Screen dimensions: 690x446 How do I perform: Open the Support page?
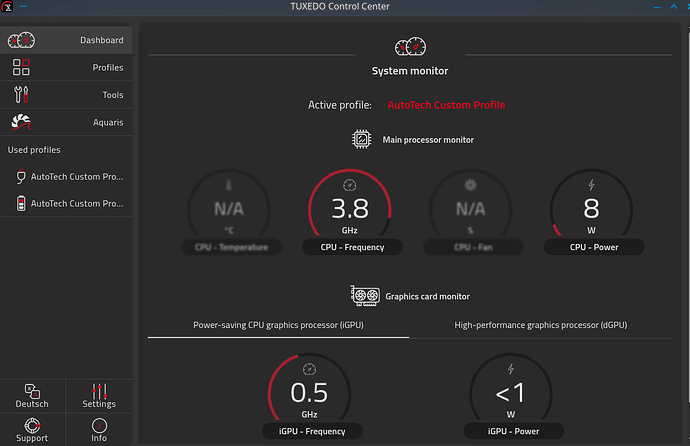coord(32,430)
